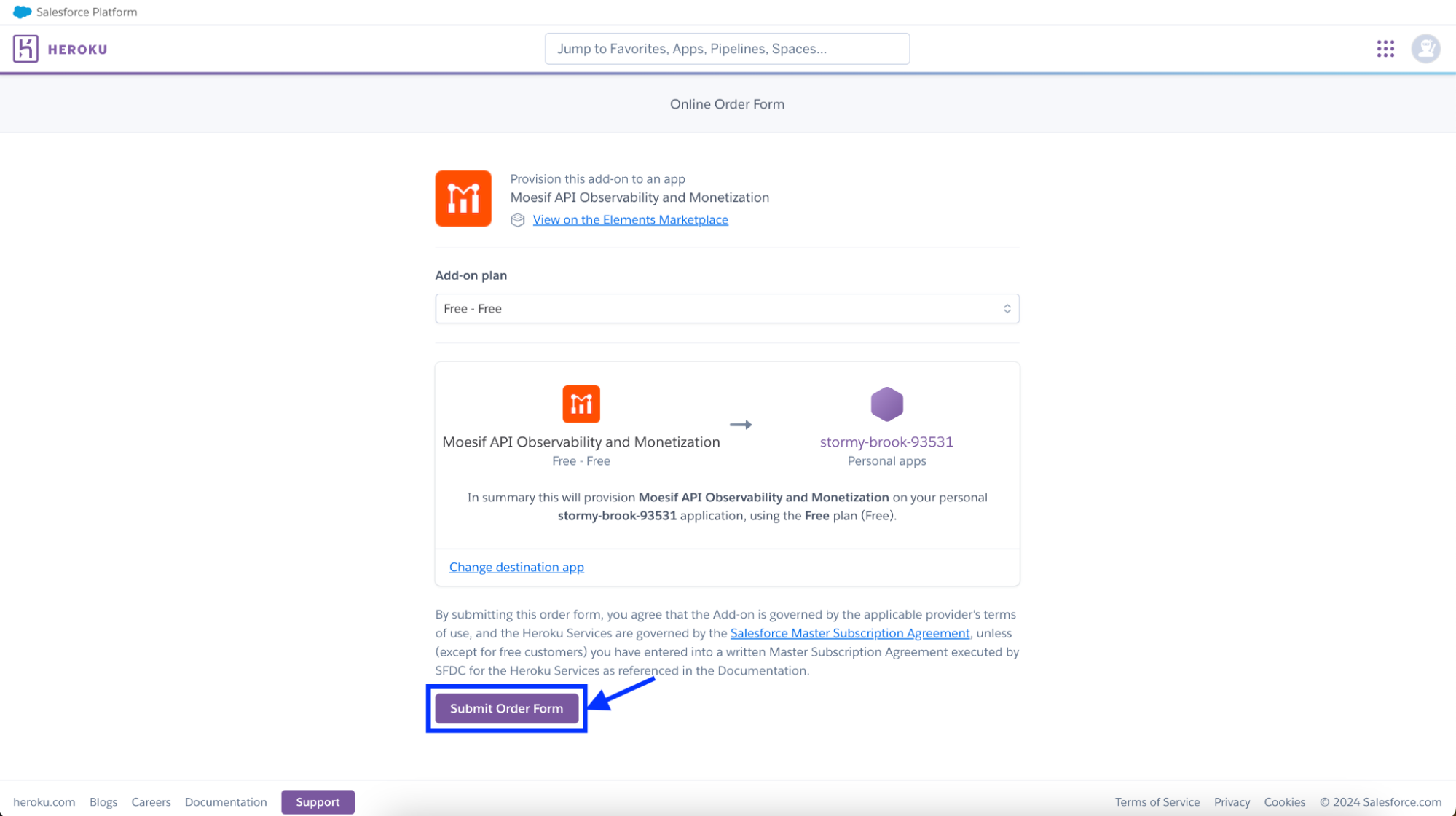This screenshot has width=1456, height=816.
Task: Click Change destination app link
Action: (x=516, y=567)
